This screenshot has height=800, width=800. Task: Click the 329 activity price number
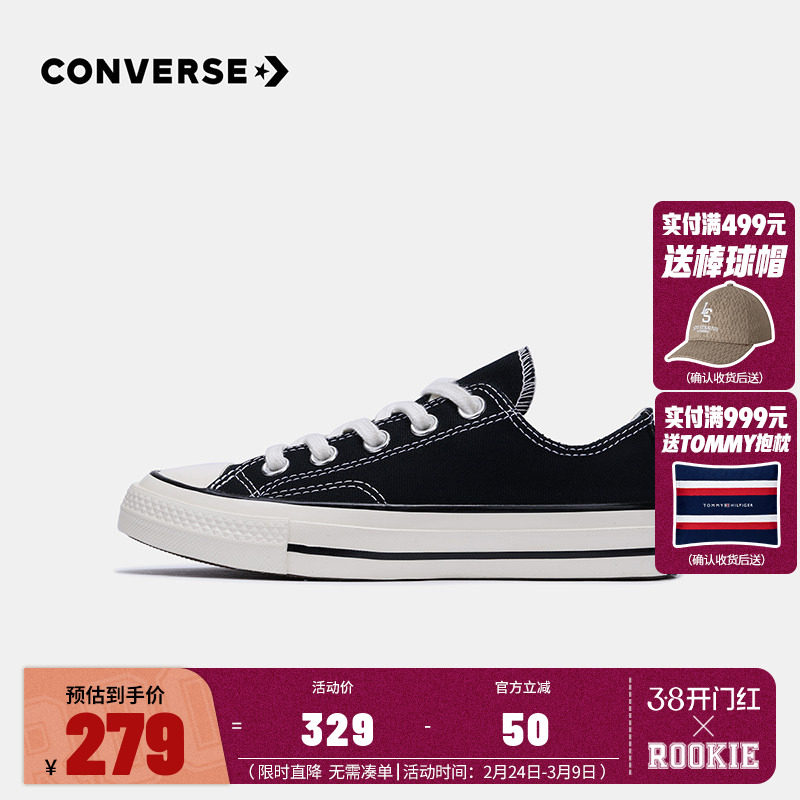click(x=338, y=729)
